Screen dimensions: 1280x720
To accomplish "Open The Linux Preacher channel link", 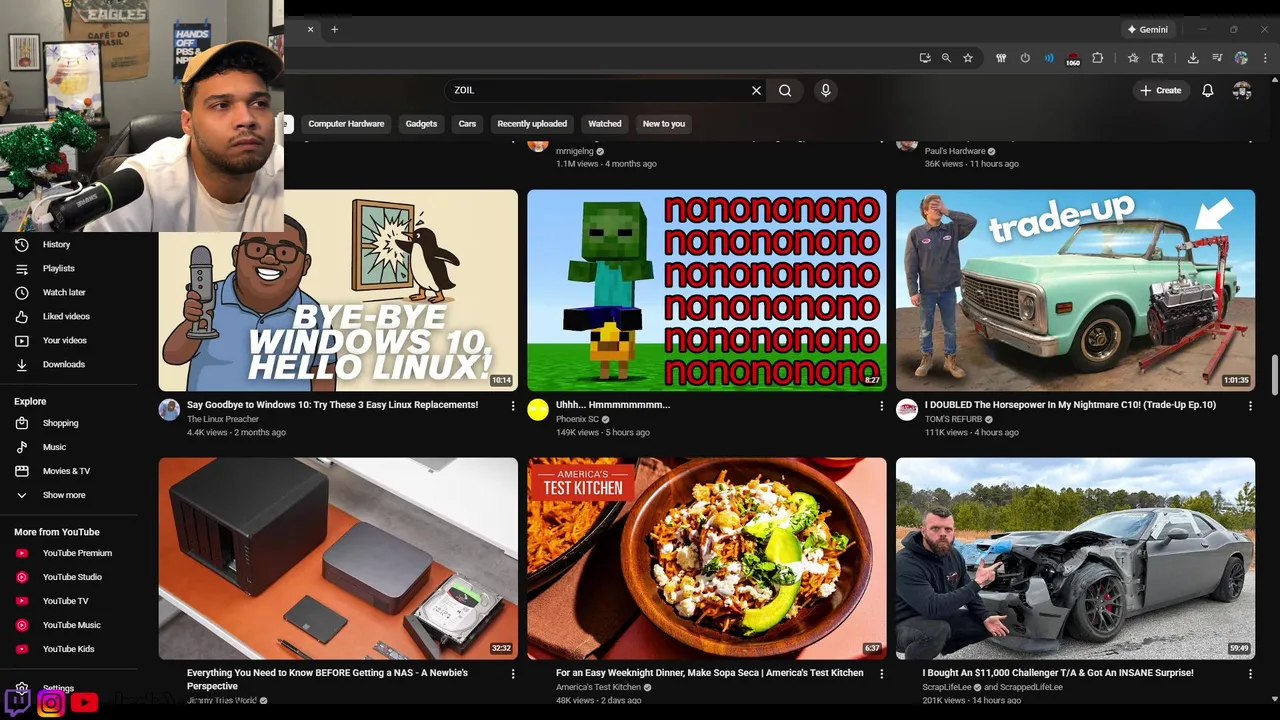I will click(x=223, y=419).
